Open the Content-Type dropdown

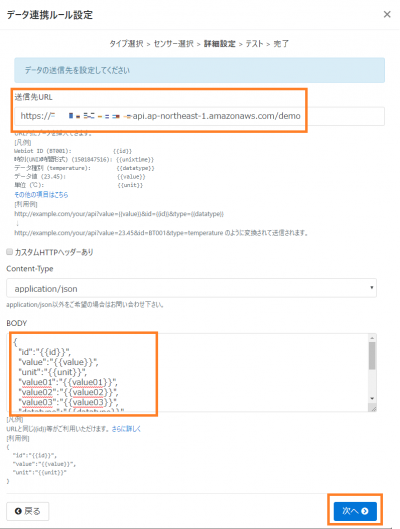pyautogui.click(x=191, y=288)
